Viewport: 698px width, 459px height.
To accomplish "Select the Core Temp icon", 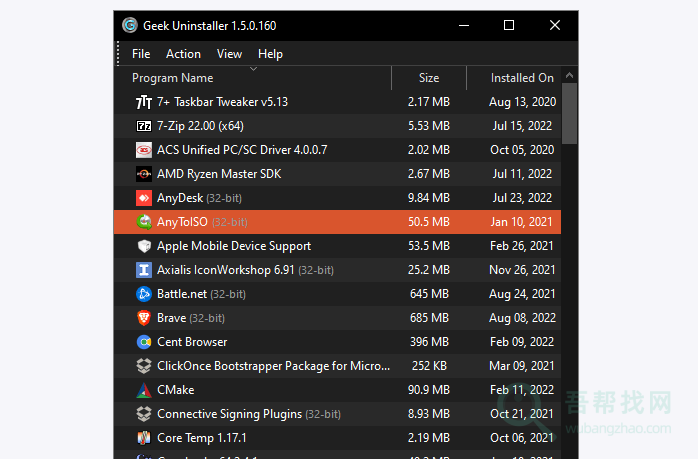I will (144, 438).
